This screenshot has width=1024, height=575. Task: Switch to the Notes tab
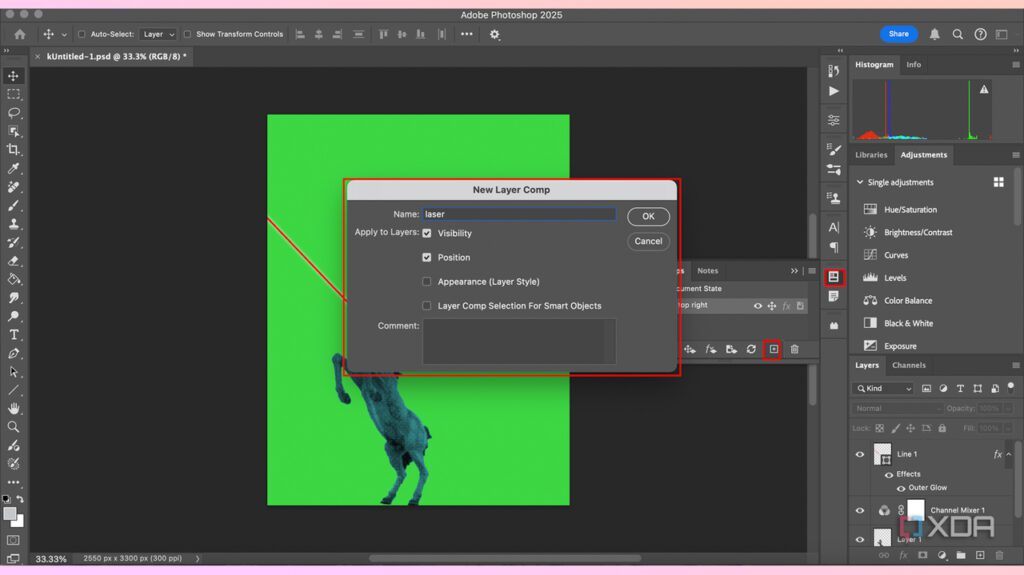[x=707, y=271]
